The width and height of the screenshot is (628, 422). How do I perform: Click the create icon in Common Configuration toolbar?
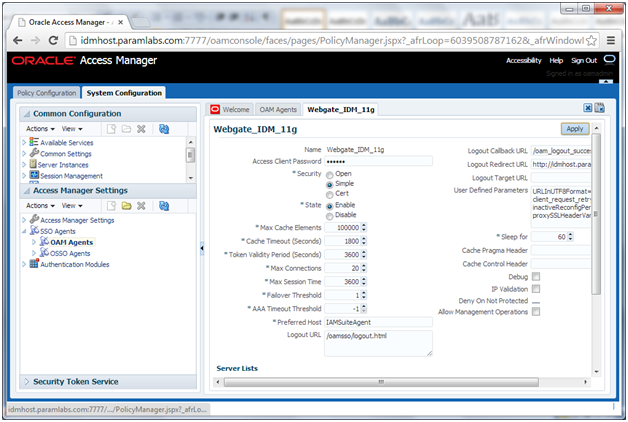click(x=111, y=129)
